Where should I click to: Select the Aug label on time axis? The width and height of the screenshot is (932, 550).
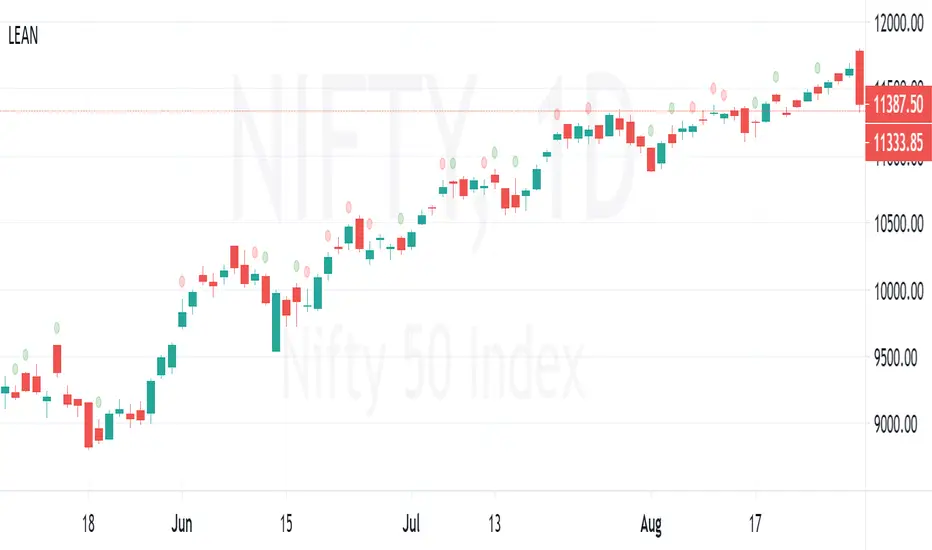pyautogui.click(x=651, y=521)
